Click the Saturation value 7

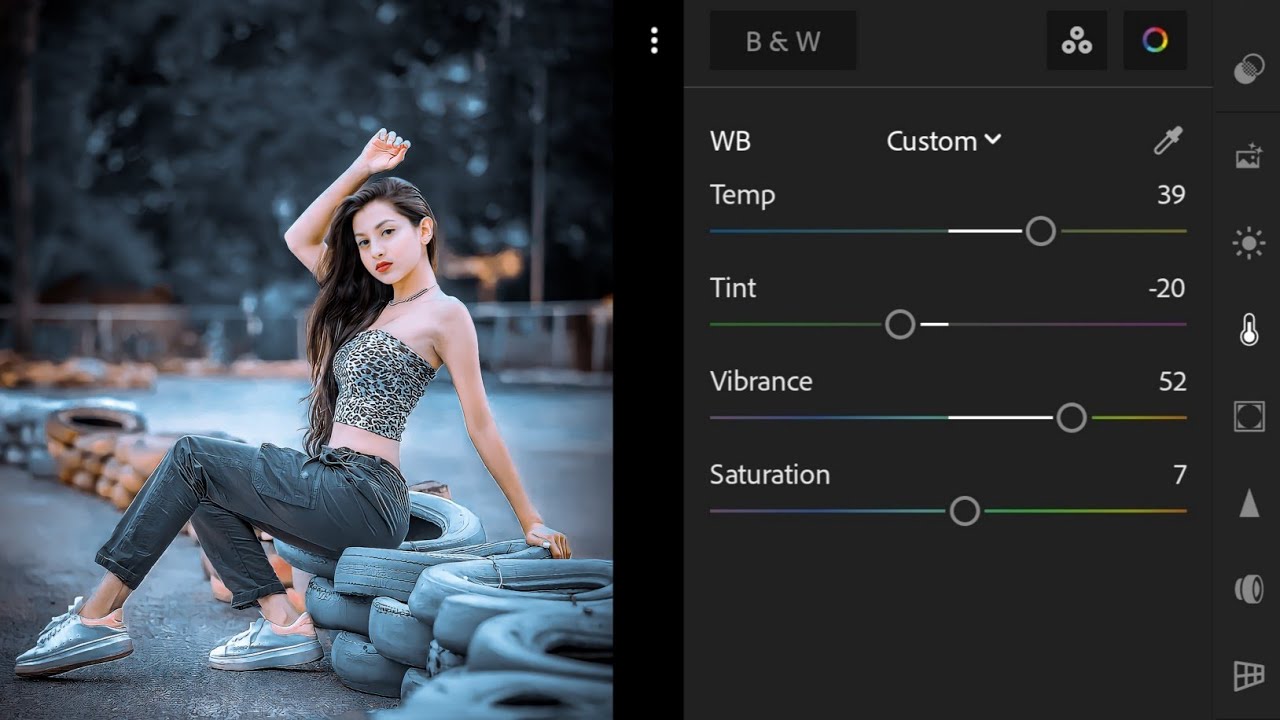point(1180,474)
